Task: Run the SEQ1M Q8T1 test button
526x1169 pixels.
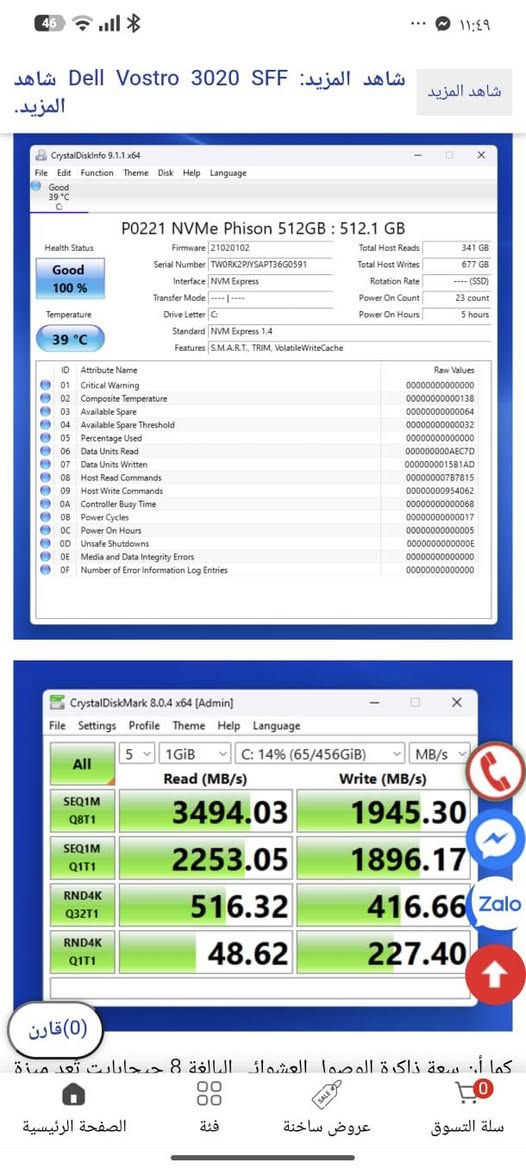Action: tap(82, 812)
